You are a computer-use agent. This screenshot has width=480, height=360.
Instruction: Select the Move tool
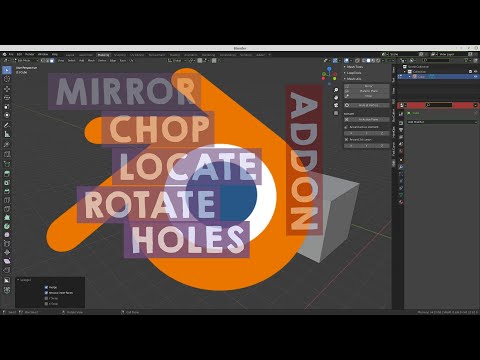pyautogui.click(x=7, y=89)
